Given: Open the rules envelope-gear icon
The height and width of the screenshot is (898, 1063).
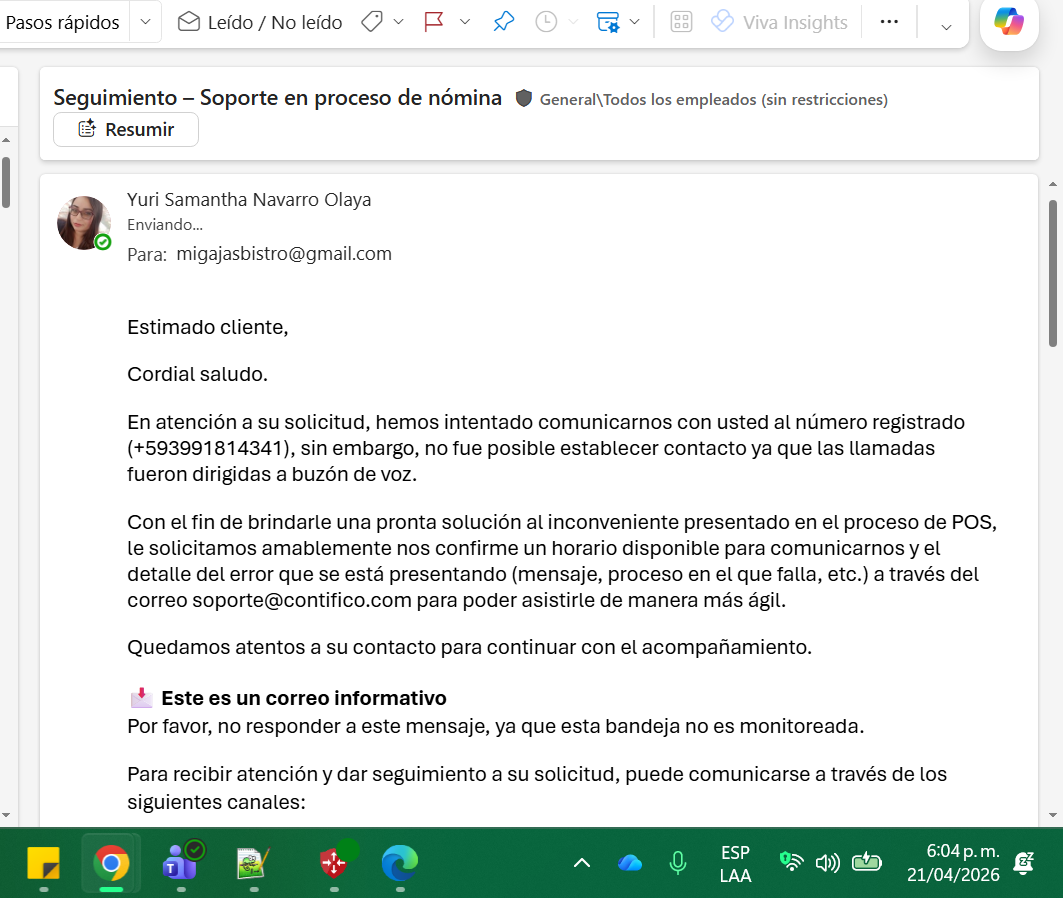Looking at the screenshot, I should (x=608, y=22).
